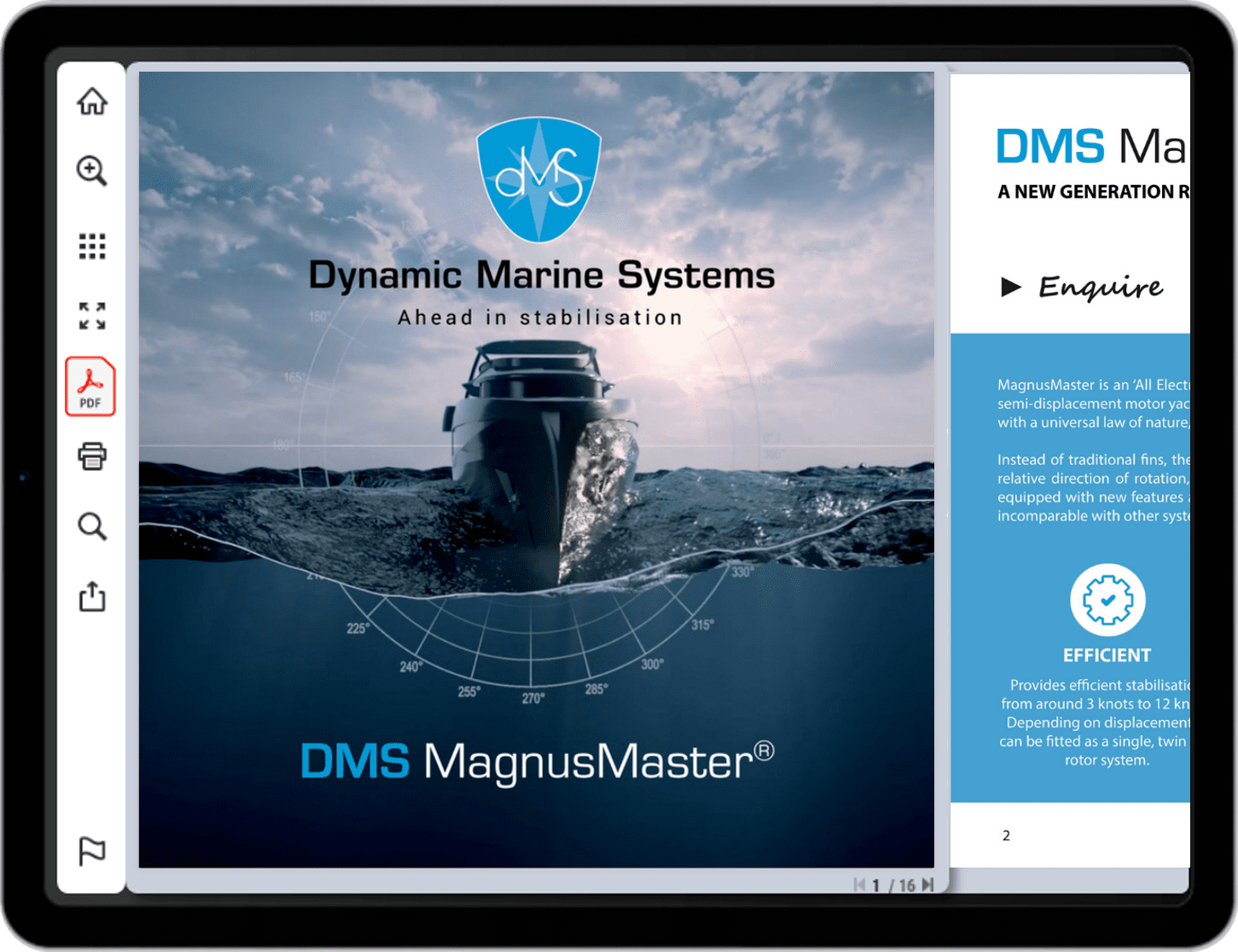Toggle fullscreen mode with the expand arrows
Image resolution: width=1238 pixels, height=952 pixels.
coord(92,316)
